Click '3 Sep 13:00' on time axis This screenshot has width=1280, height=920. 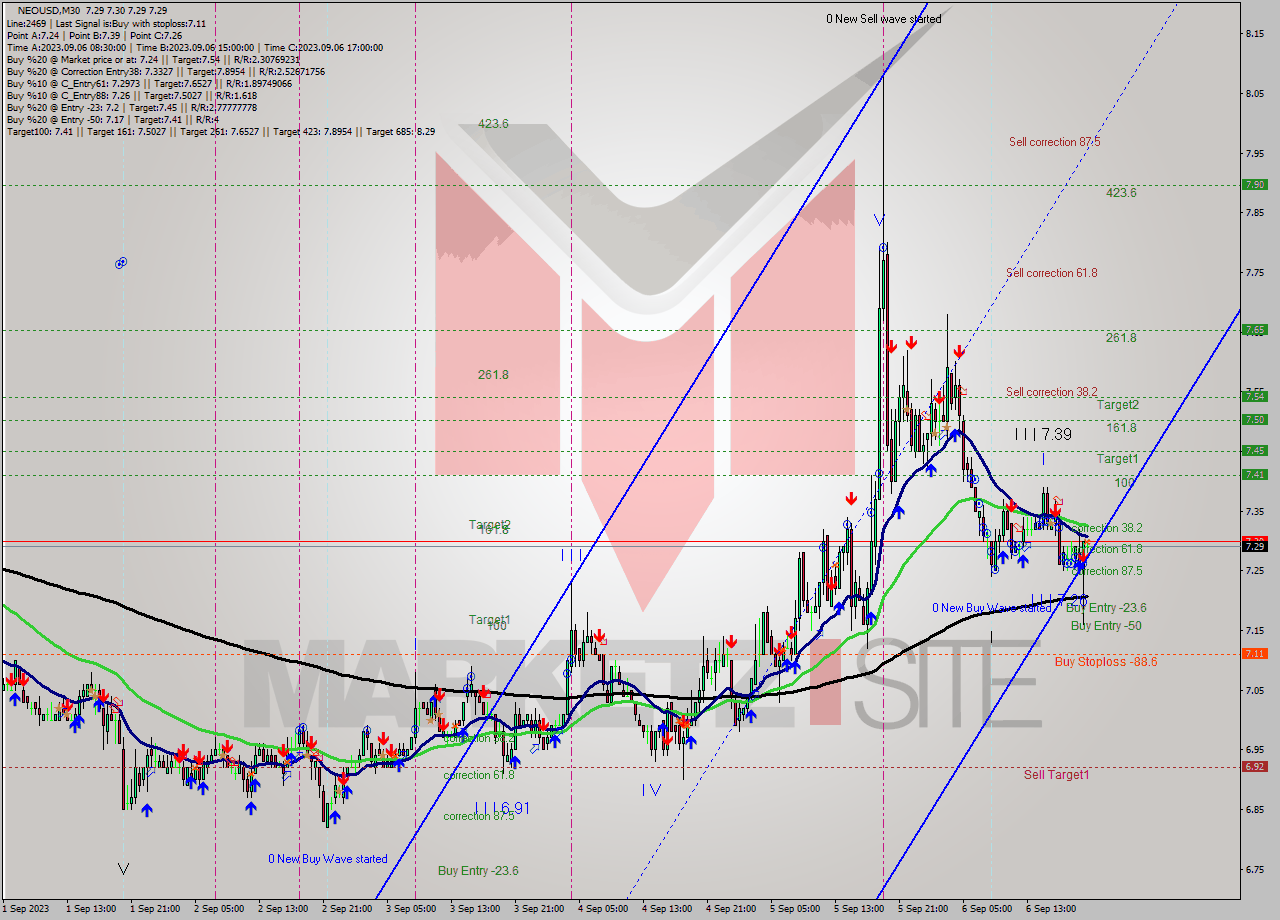(x=475, y=909)
